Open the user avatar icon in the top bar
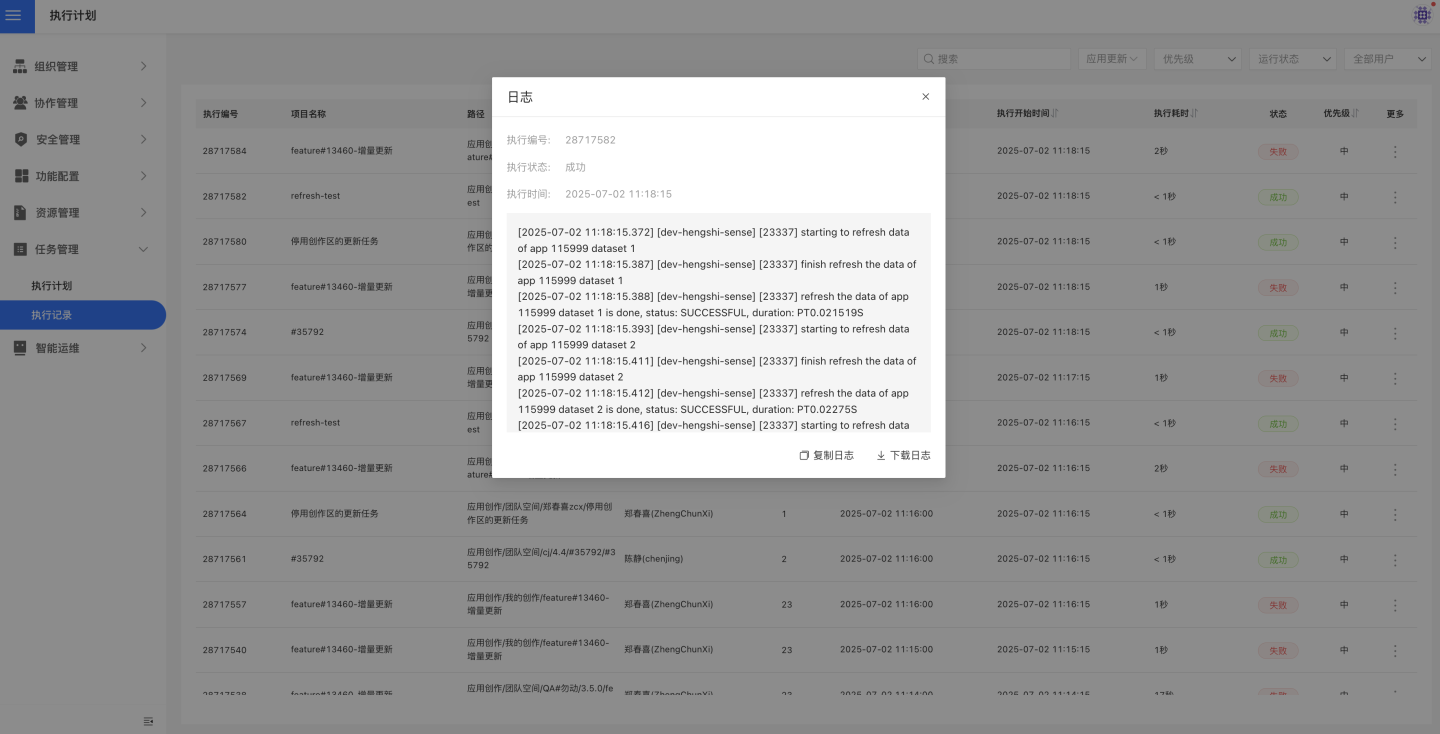Screen dimensions: 1440x734 tap(1422, 15)
